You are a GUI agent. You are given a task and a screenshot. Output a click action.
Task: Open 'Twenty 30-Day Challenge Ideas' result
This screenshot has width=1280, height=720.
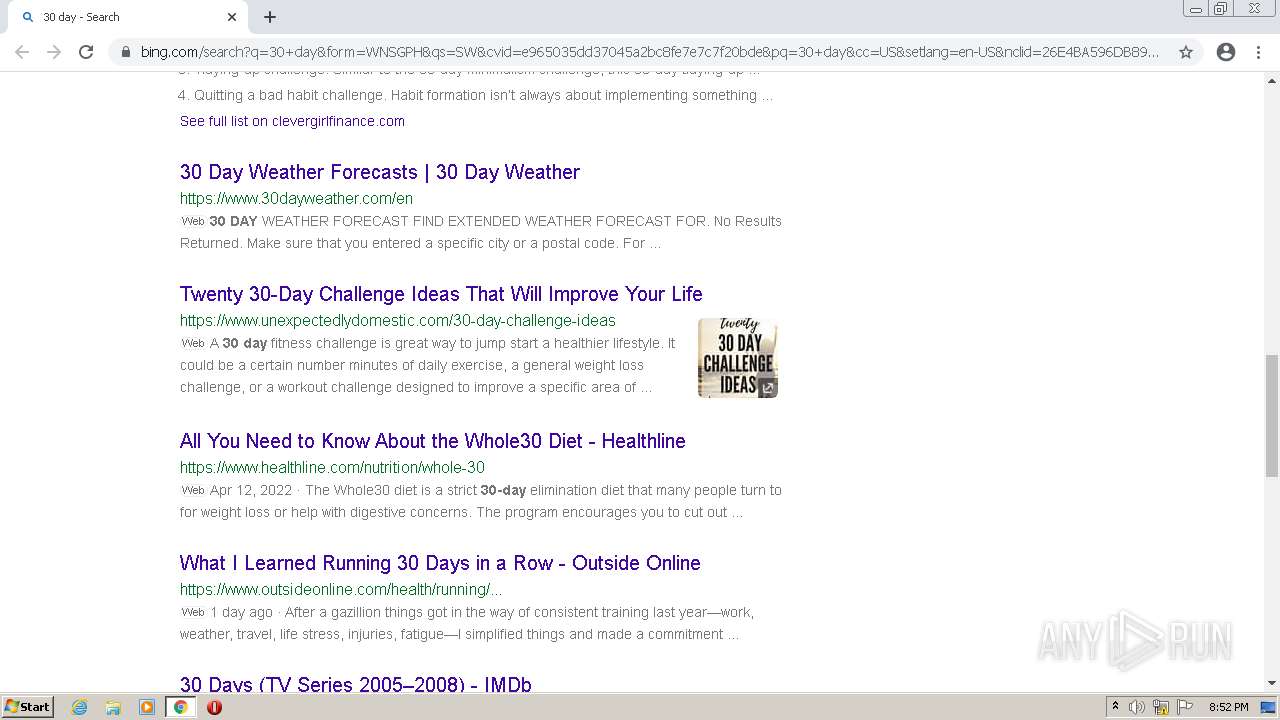click(x=441, y=294)
